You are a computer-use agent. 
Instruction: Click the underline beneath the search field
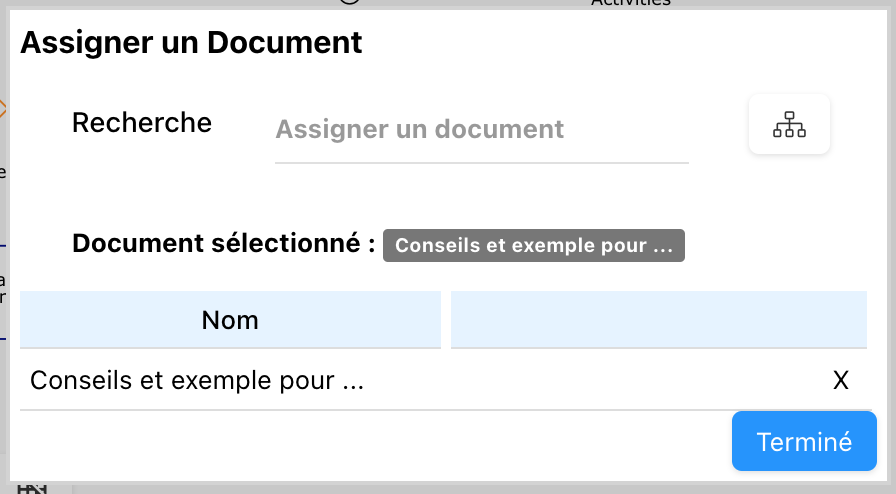tap(481, 161)
